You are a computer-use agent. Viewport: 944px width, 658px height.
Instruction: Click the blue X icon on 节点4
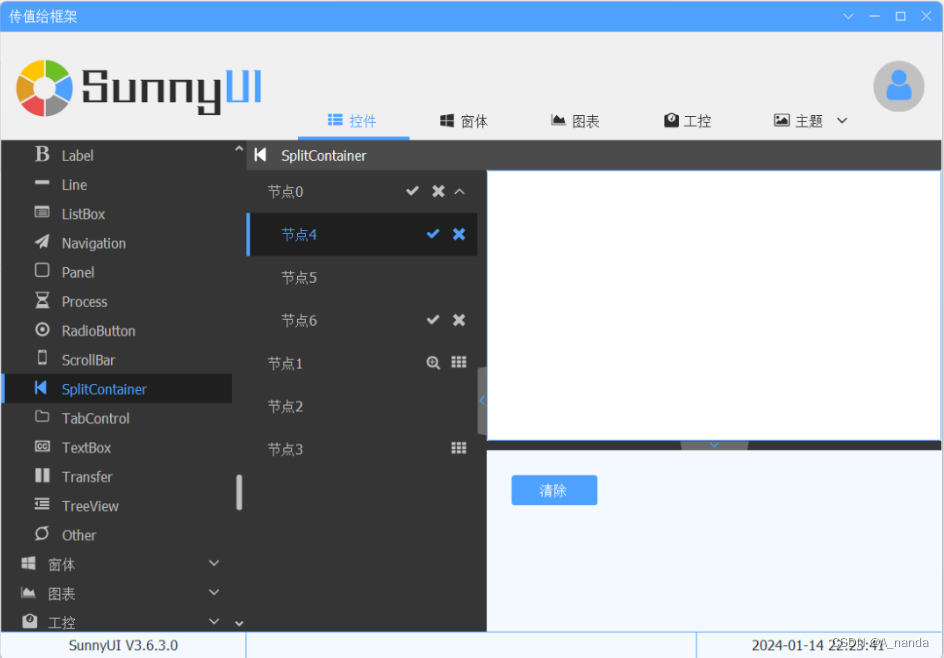[x=459, y=234]
